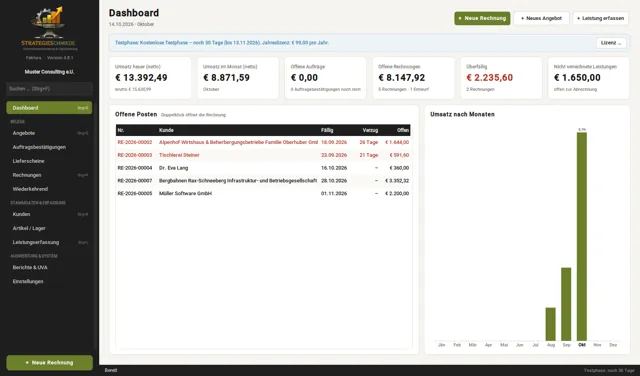This screenshot has width=640, height=376.
Task: Click the Umsatz im Monat card
Action: (x=238, y=78)
